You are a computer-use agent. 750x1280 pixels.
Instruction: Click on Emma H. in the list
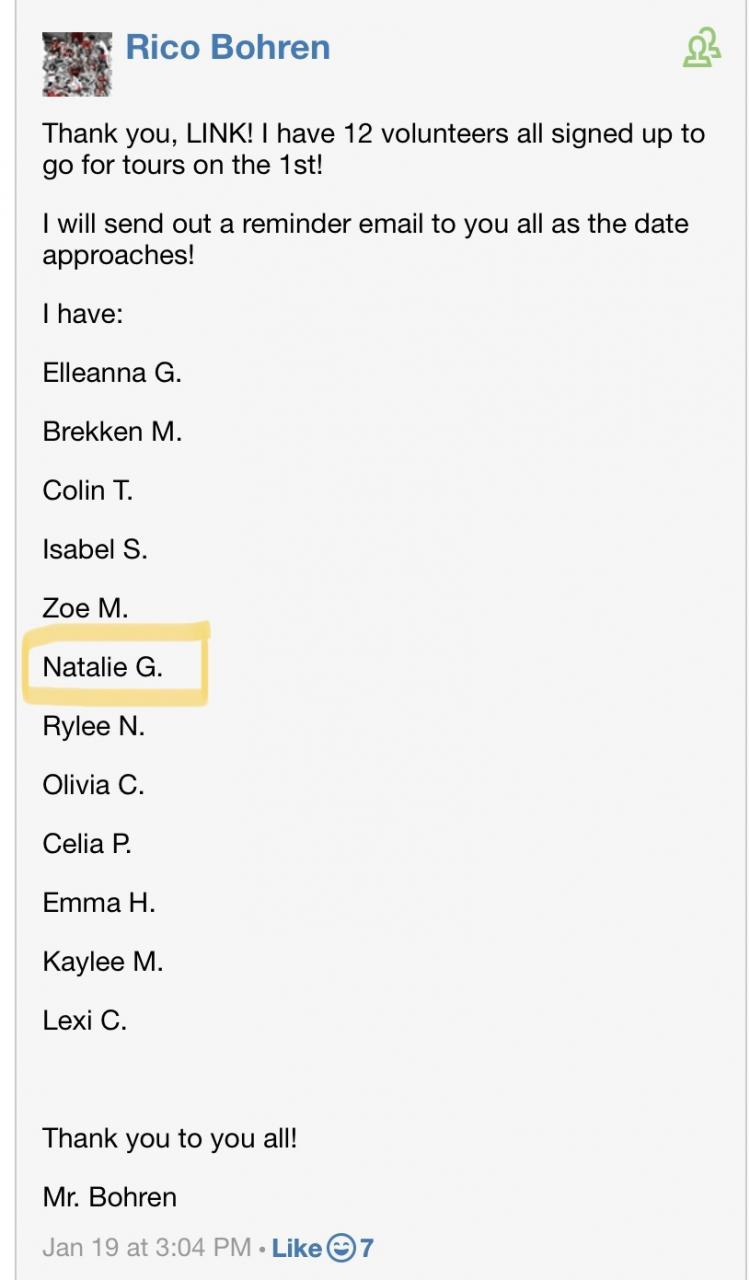99,903
